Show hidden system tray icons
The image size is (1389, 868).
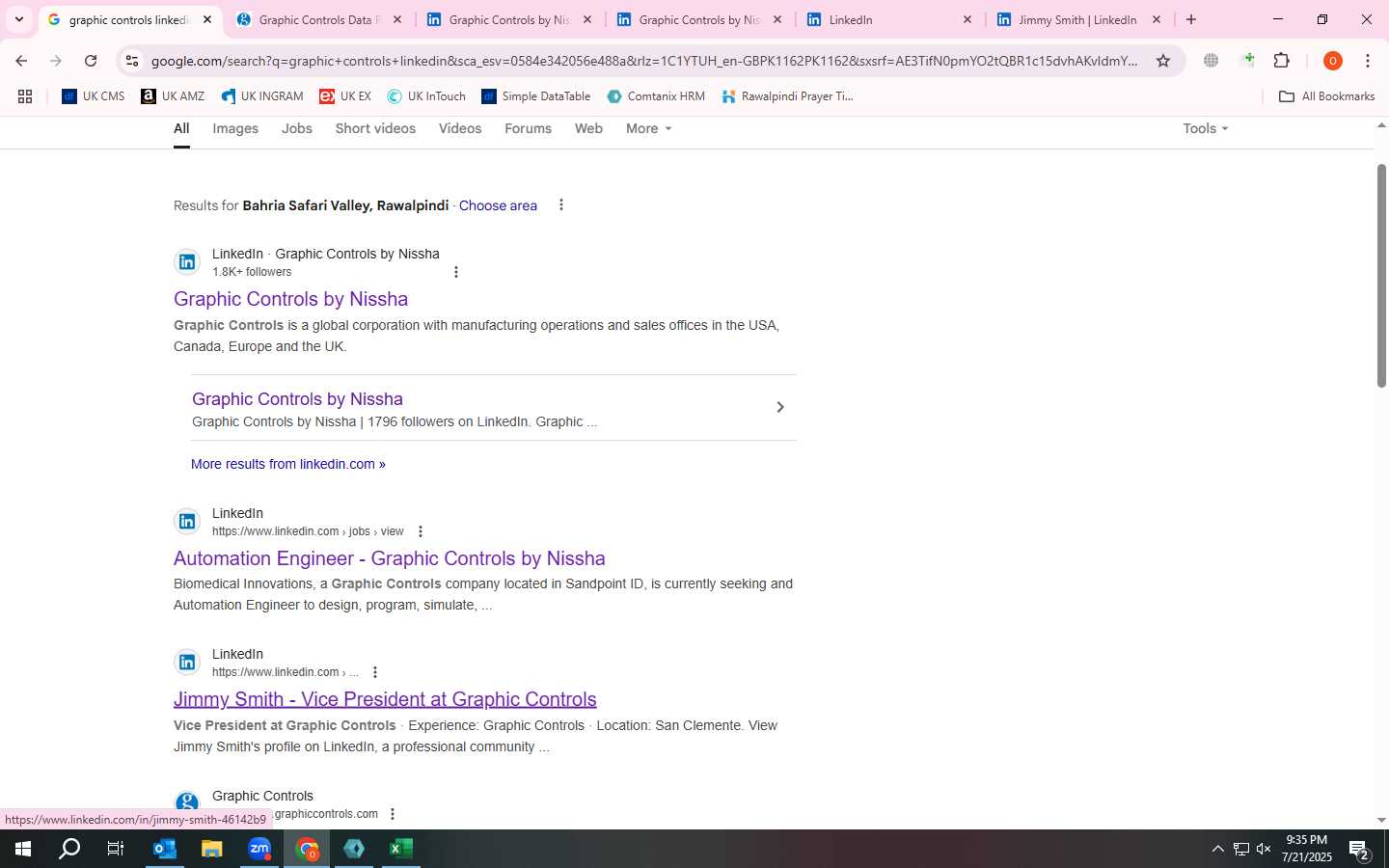coord(1217,850)
